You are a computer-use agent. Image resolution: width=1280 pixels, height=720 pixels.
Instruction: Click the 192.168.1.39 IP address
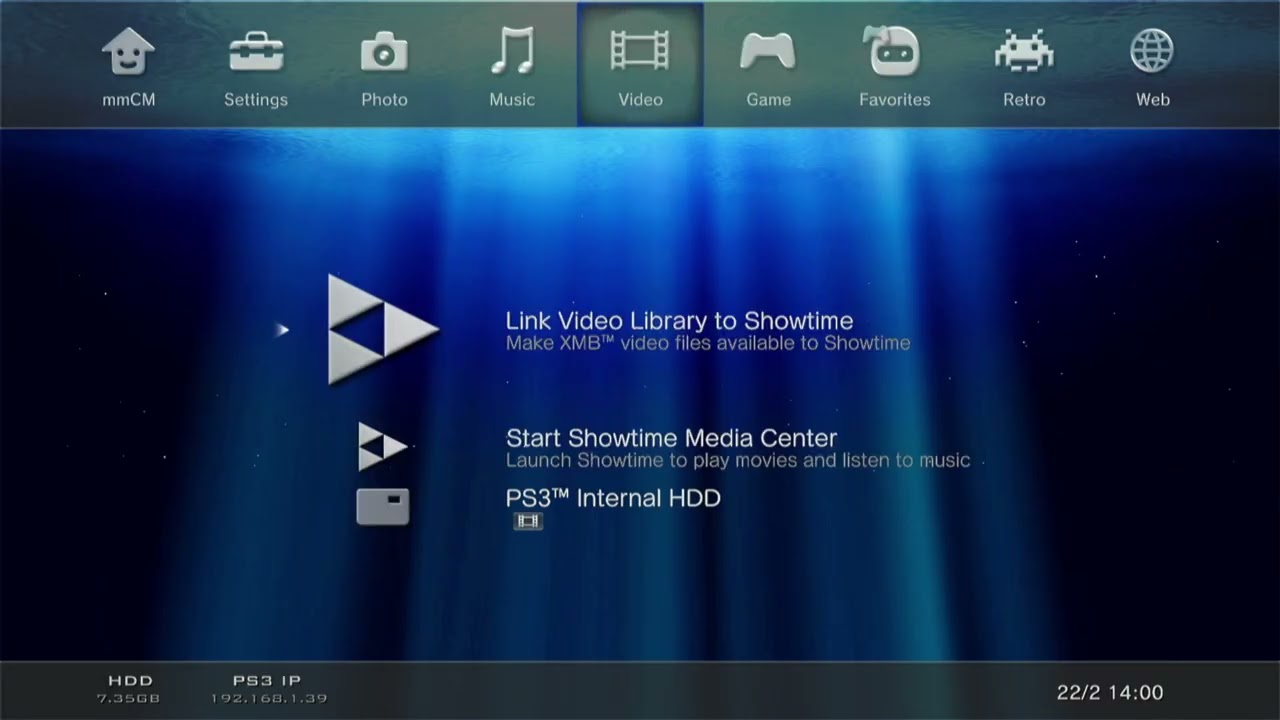[268, 698]
